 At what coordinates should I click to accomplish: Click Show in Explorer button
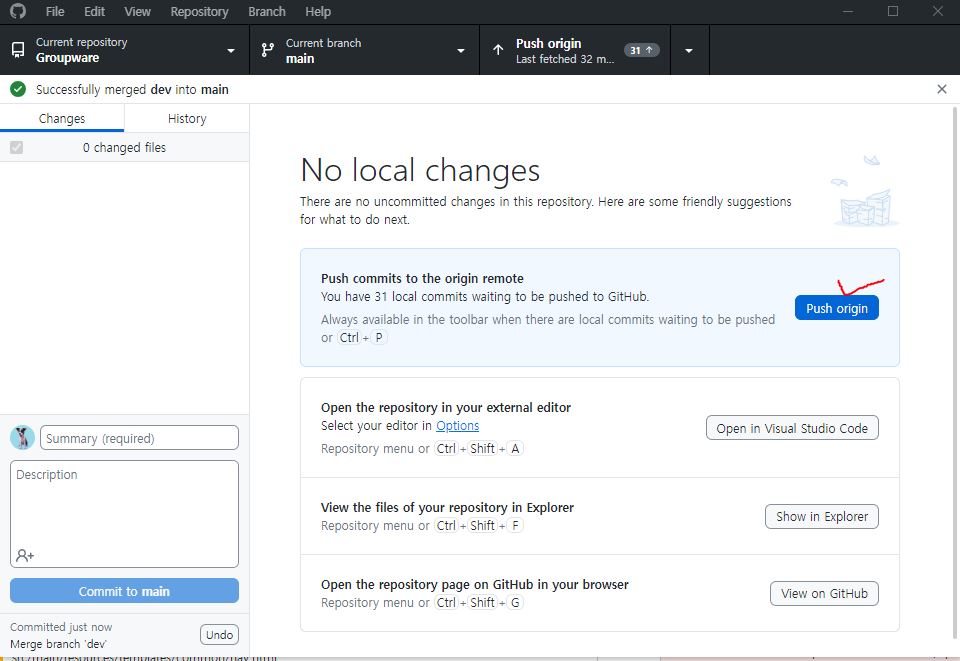822,517
